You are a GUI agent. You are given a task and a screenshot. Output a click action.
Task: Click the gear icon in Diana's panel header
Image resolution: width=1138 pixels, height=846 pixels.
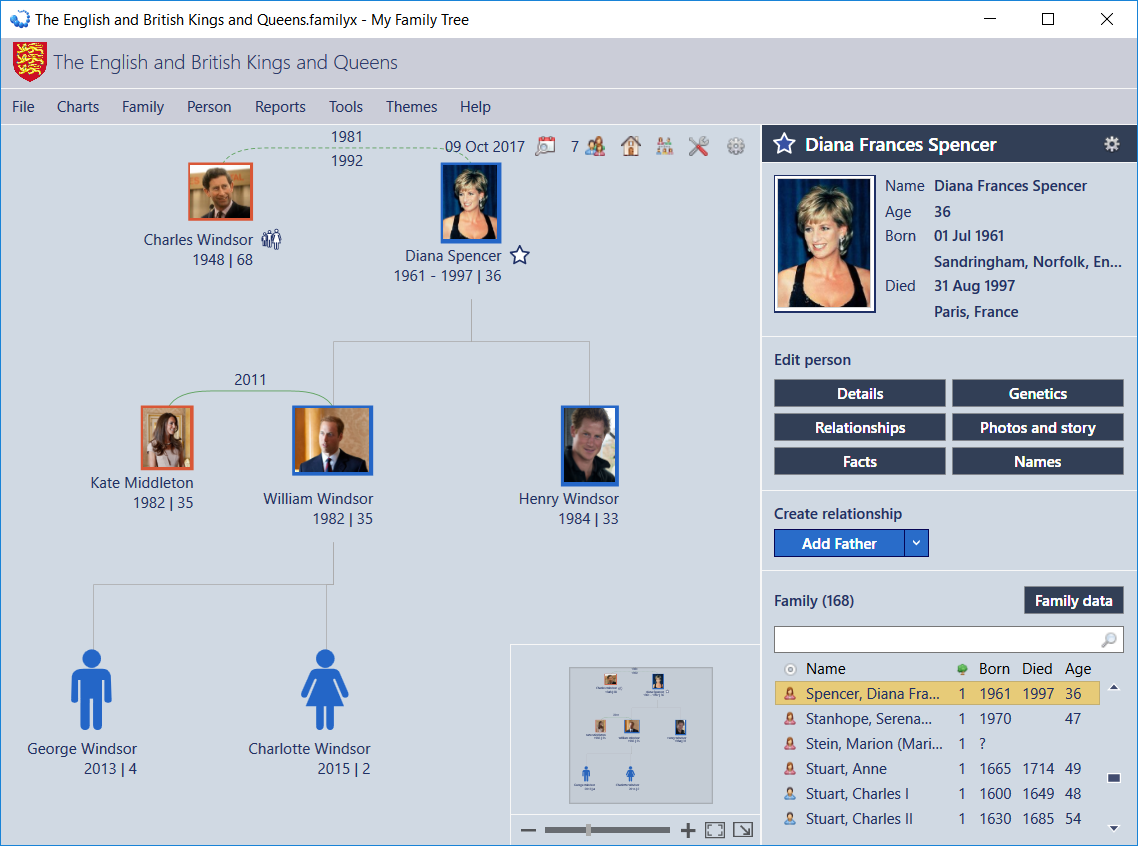tap(1111, 144)
